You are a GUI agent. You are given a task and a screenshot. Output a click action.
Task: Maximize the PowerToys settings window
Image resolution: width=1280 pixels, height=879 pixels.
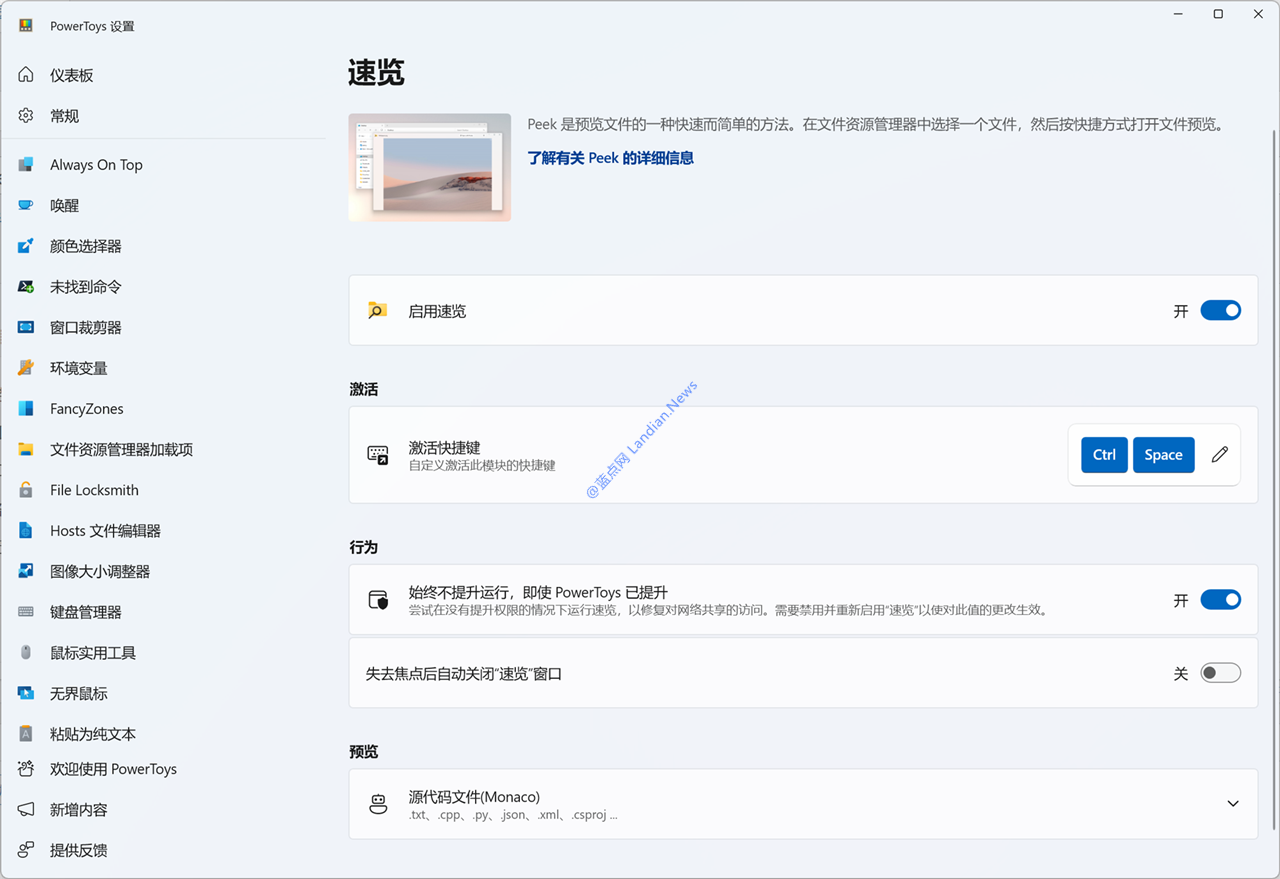pyautogui.click(x=1218, y=14)
